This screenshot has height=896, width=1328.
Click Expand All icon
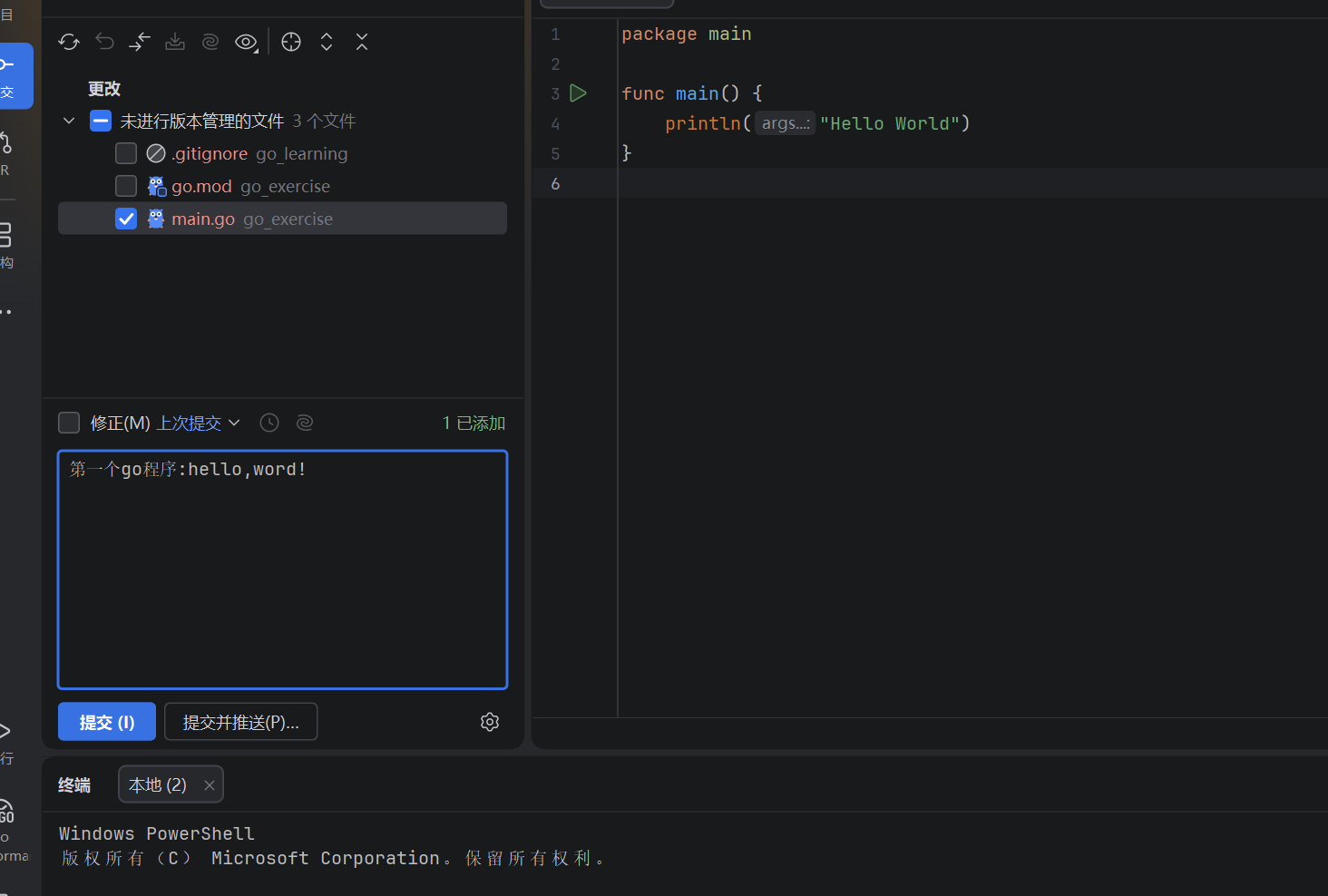pos(327,42)
